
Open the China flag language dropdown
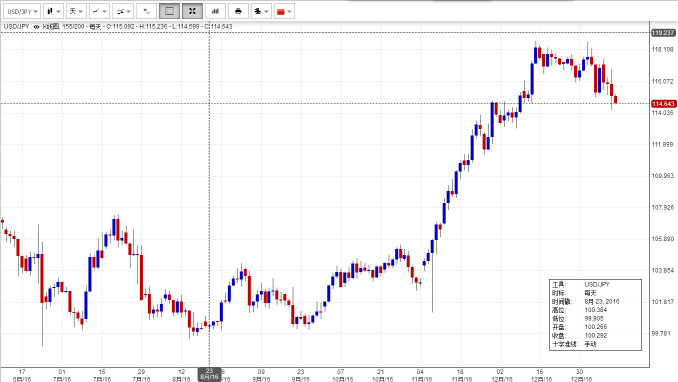284,11
